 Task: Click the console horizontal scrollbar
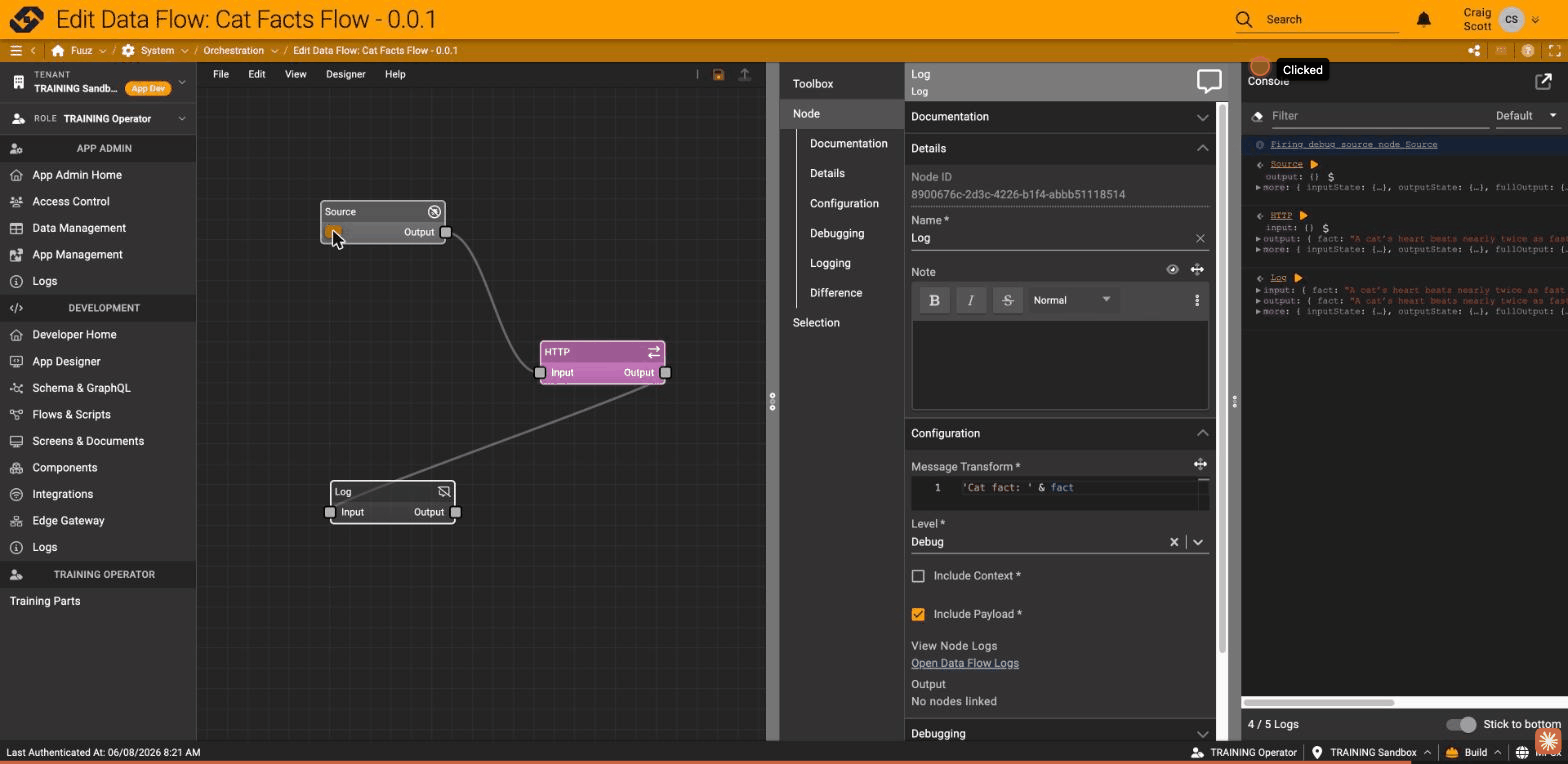coord(1320,703)
